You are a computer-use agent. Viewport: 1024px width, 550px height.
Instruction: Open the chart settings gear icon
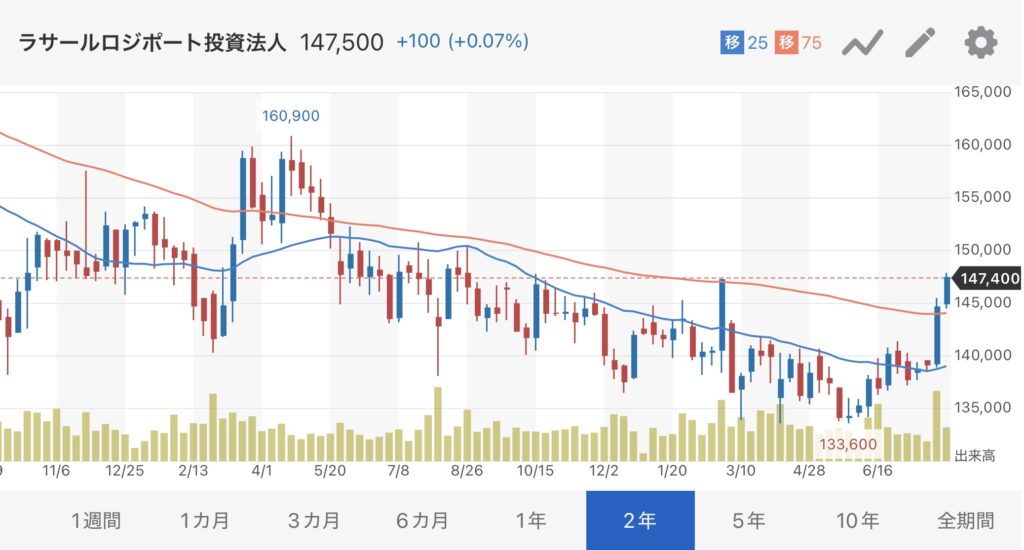981,43
